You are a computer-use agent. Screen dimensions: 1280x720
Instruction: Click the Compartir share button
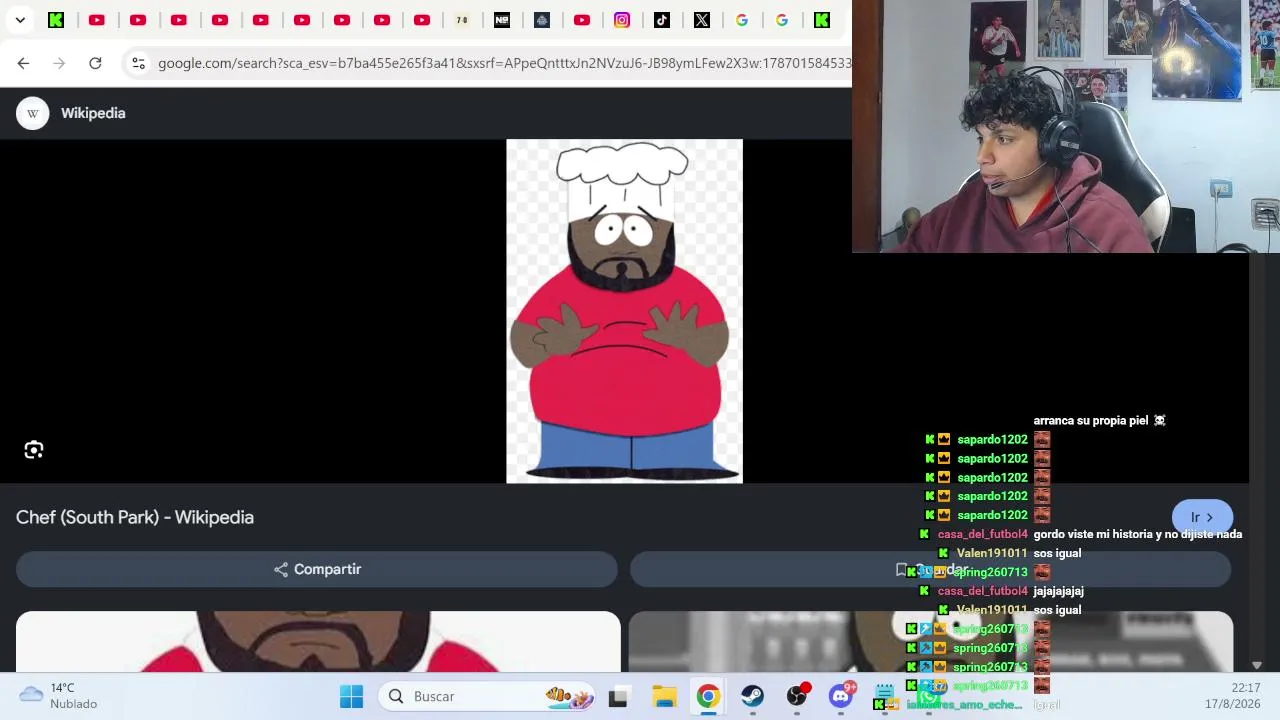317,569
